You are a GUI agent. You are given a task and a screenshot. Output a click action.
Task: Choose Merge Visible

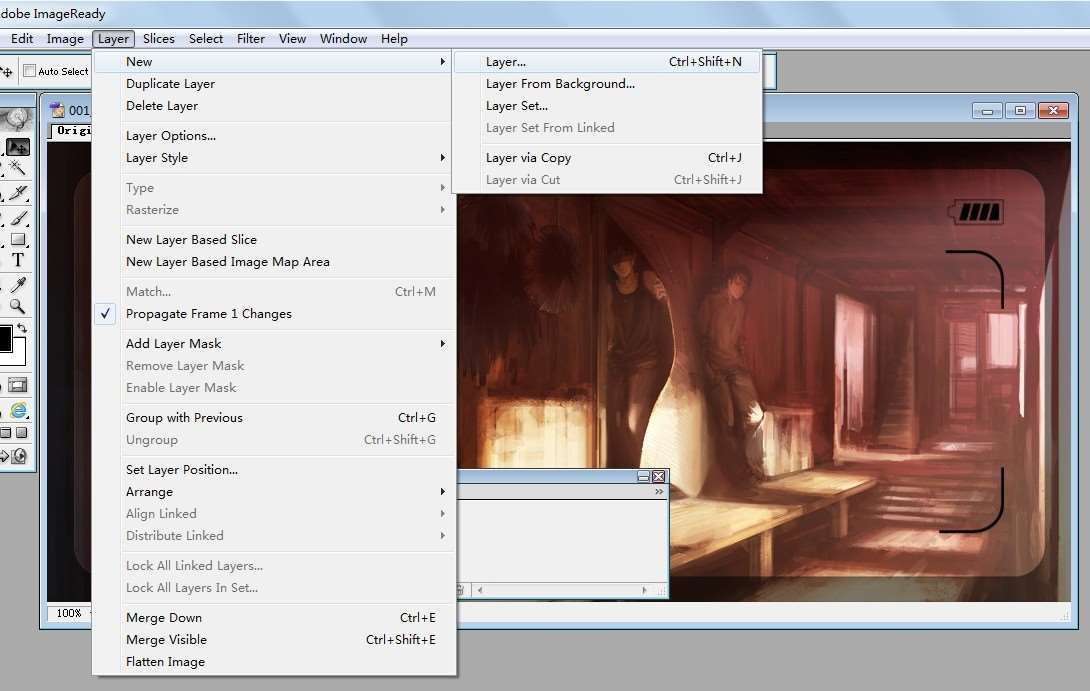pyautogui.click(x=274, y=640)
